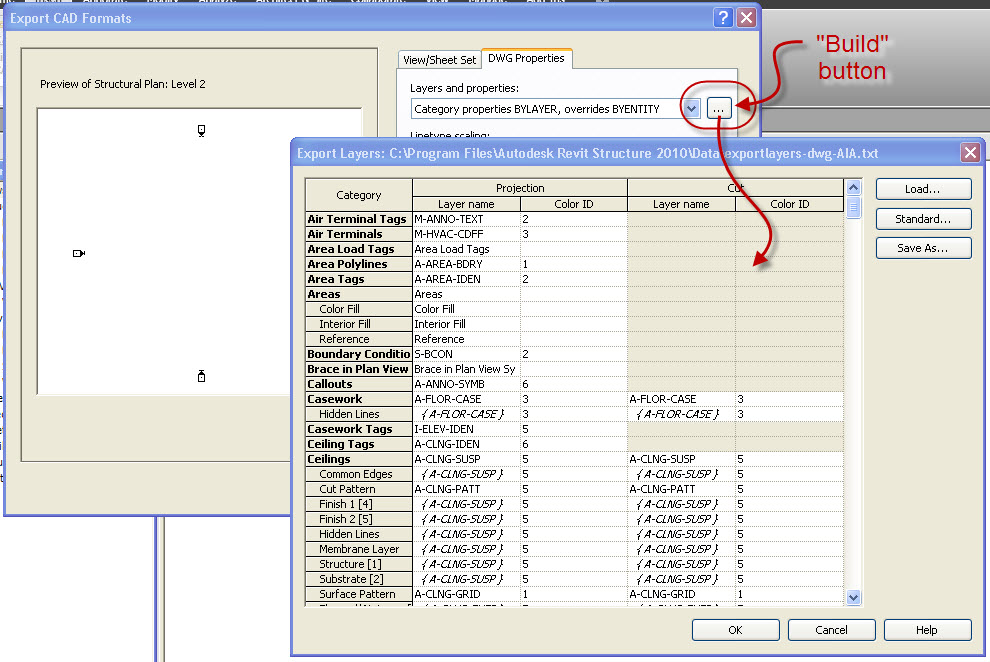Select the Structure [1] subcategory

[359, 564]
